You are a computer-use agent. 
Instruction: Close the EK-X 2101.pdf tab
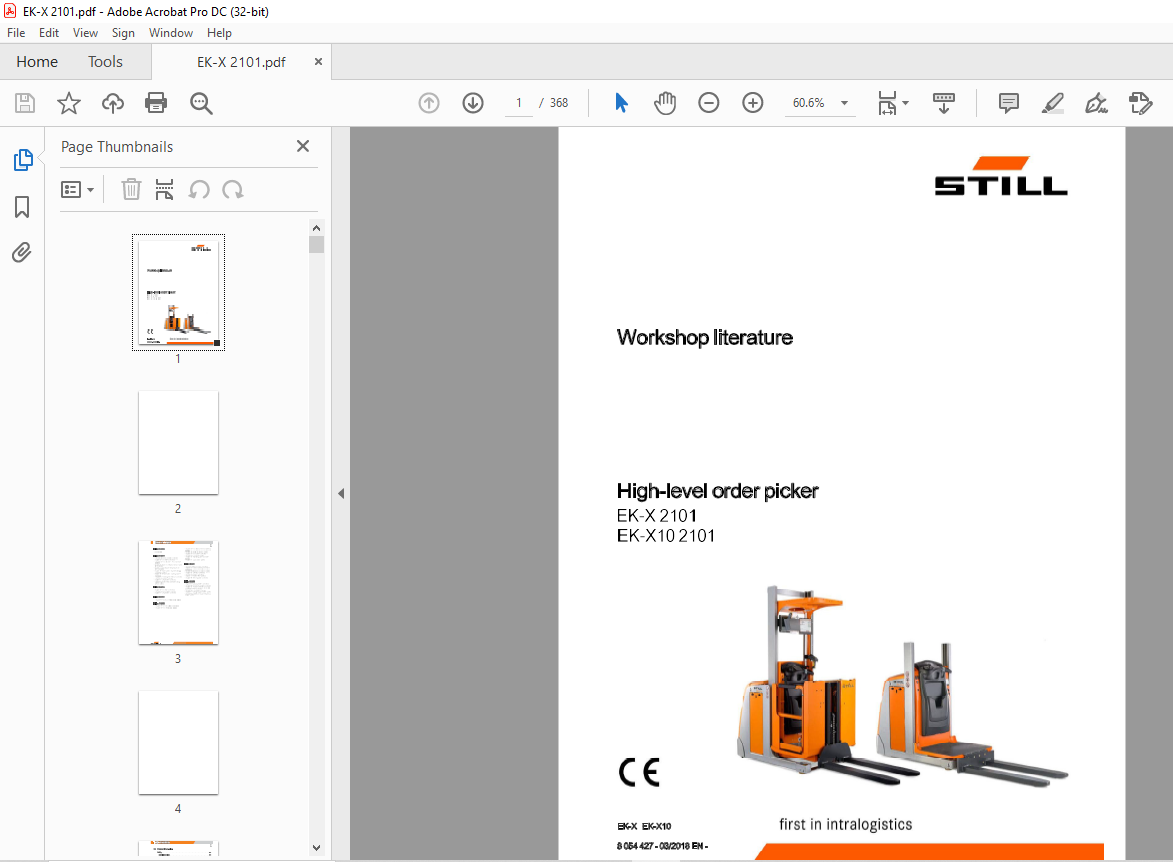pyautogui.click(x=318, y=61)
